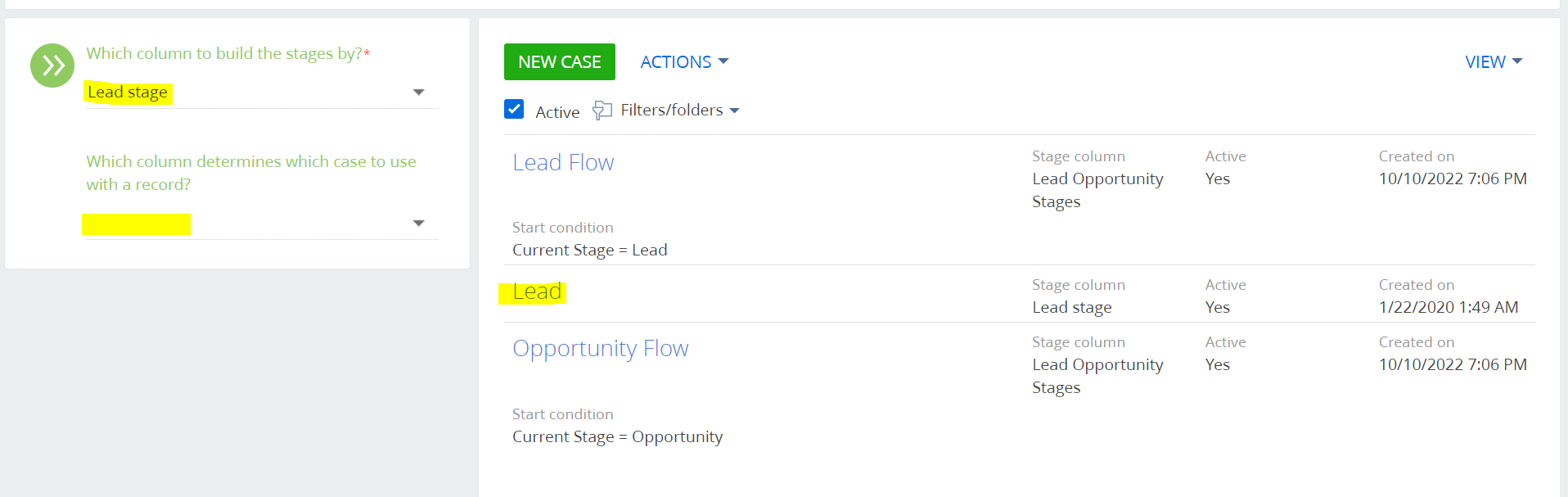Open the VIEW menu
The height and width of the screenshot is (497, 1568).
click(x=1494, y=62)
